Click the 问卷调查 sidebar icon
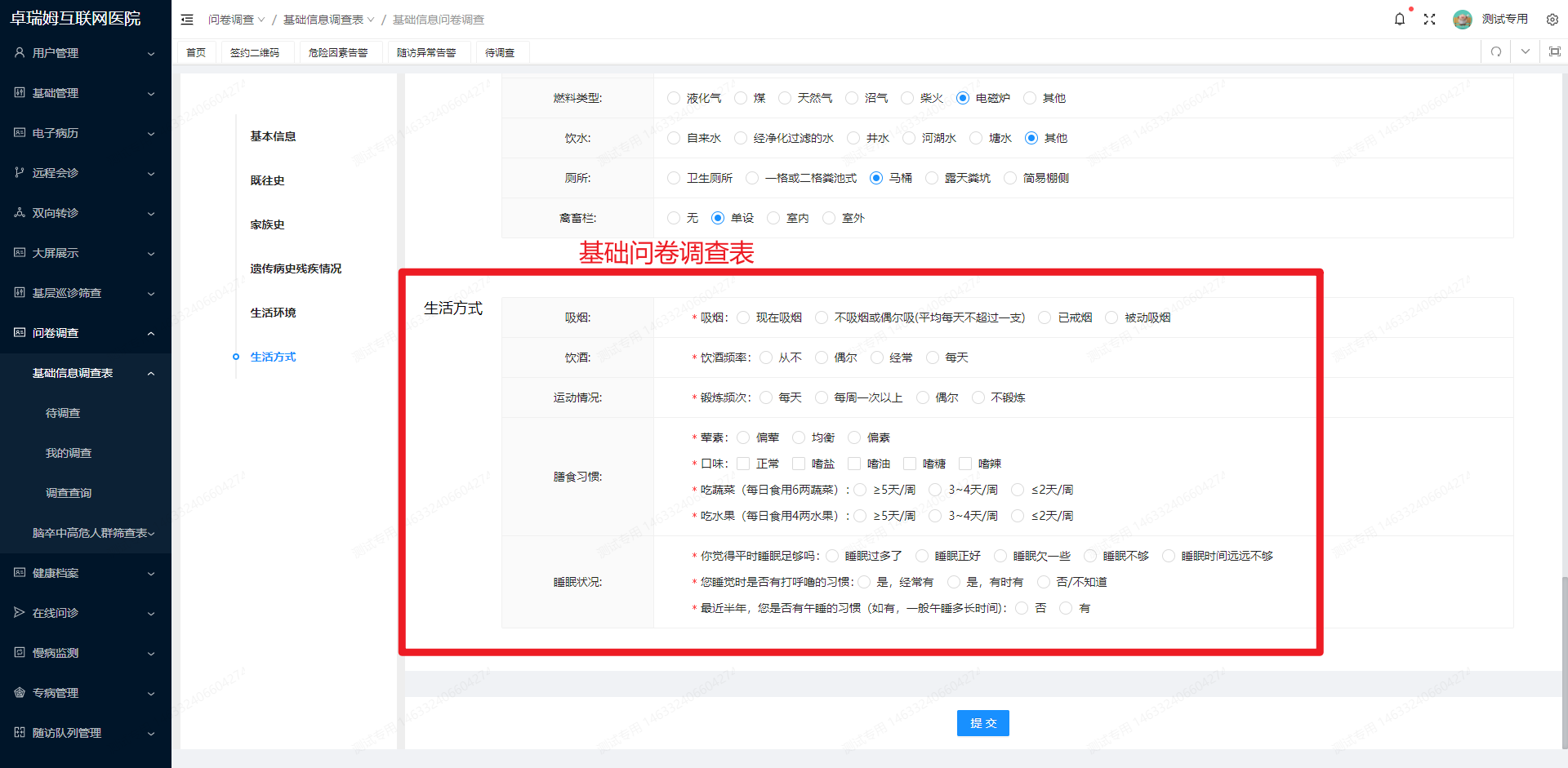The height and width of the screenshot is (768, 1568). 20,332
